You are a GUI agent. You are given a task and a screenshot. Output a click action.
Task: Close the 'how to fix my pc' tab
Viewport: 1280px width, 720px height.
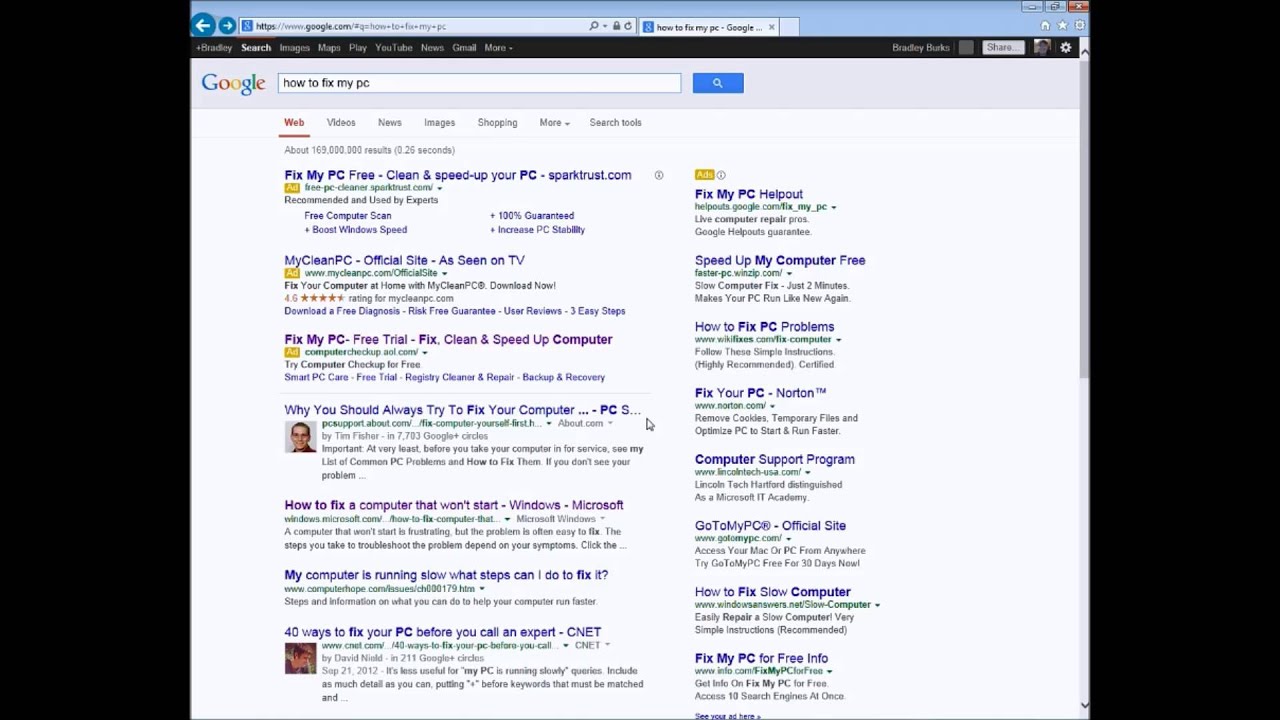(x=771, y=27)
